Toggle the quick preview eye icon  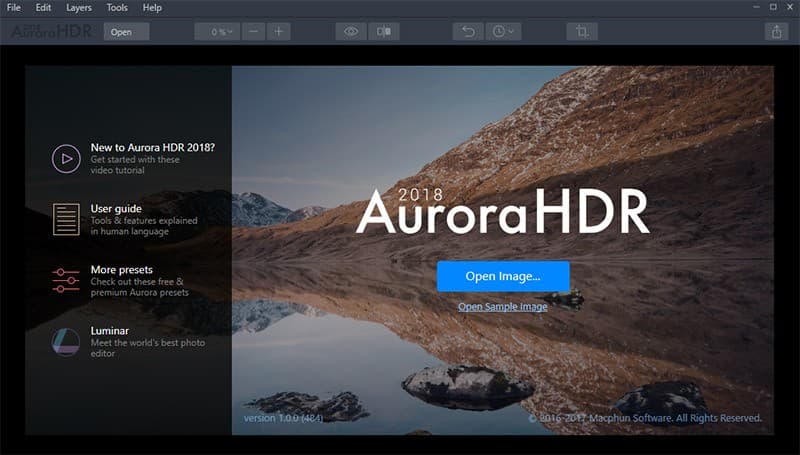pyautogui.click(x=351, y=32)
